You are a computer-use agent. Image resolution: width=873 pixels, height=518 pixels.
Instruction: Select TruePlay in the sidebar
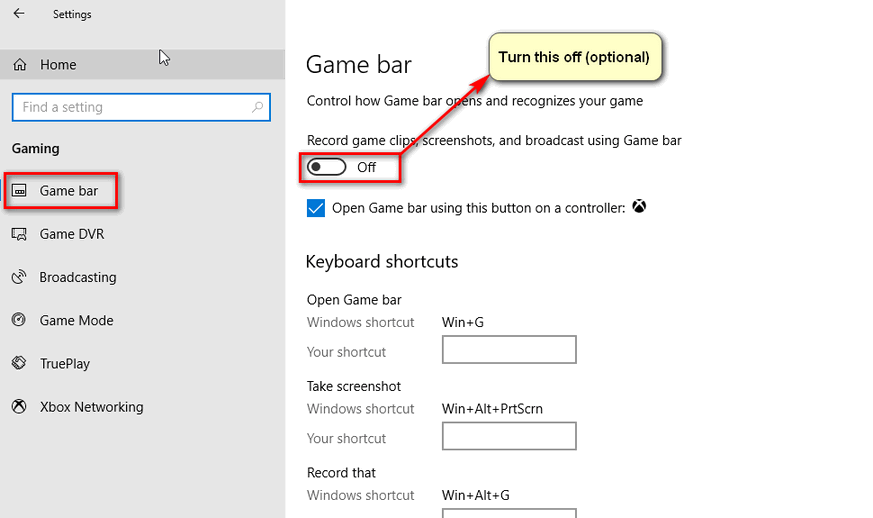click(143, 363)
